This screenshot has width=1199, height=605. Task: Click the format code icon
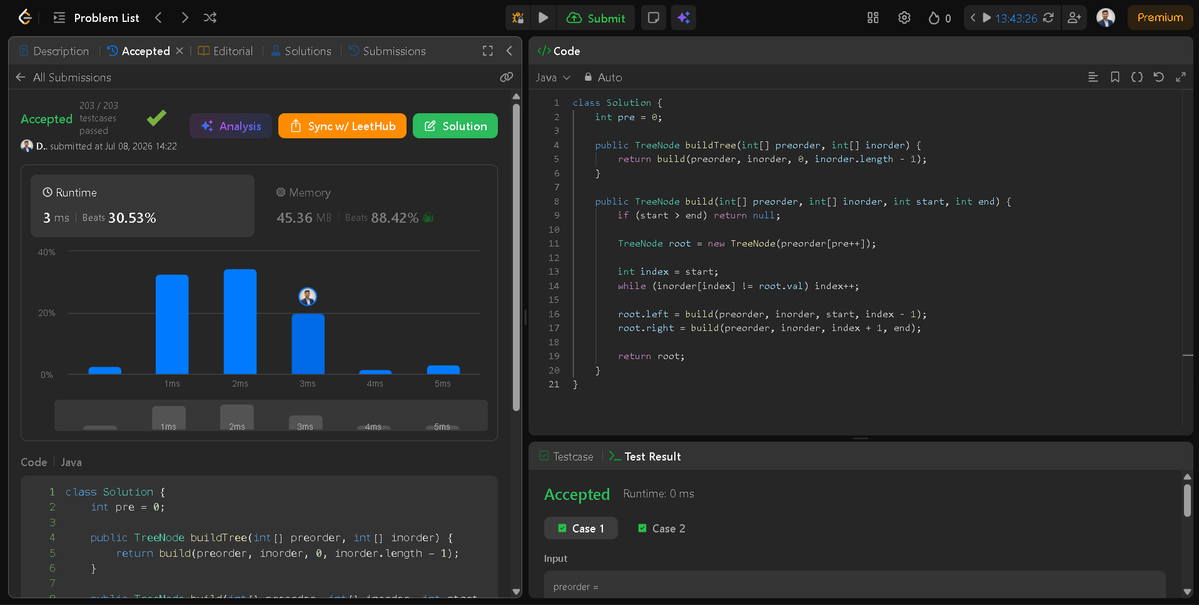[x=1093, y=77]
